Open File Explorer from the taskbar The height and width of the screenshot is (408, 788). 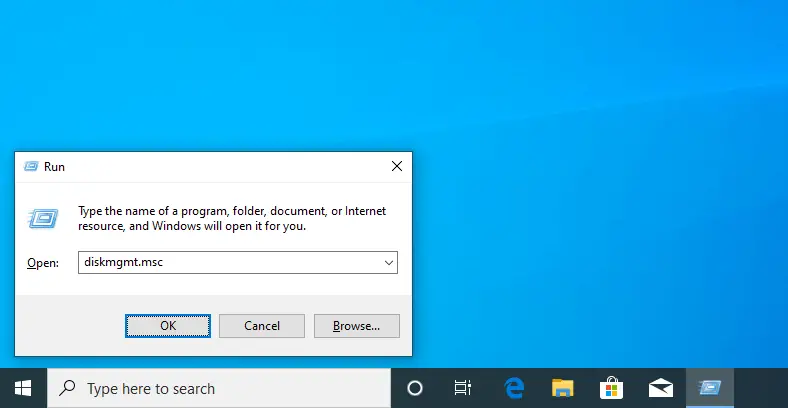pyautogui.click(x=562, y=388)
